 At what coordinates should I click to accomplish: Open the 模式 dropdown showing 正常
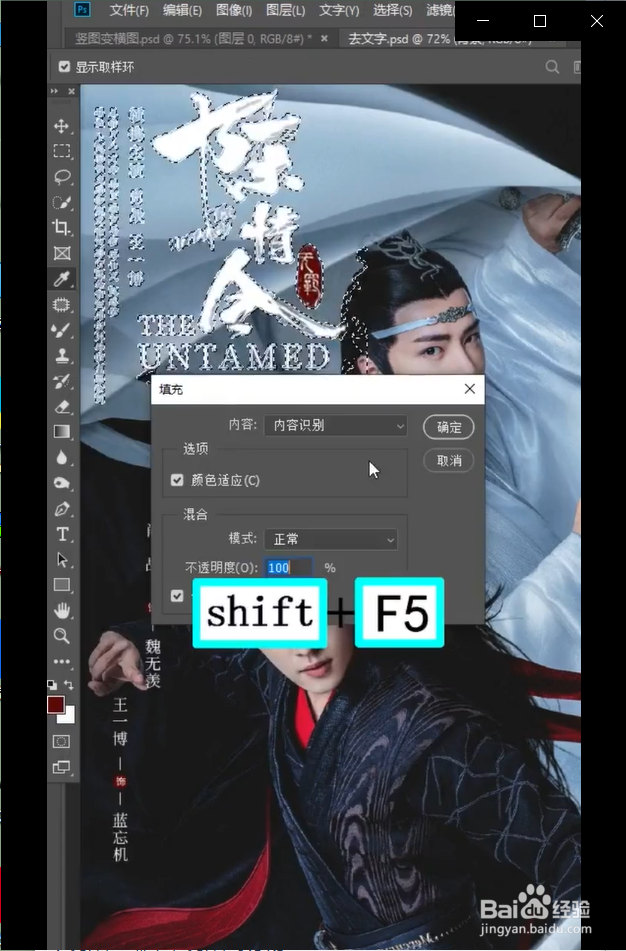331,539
